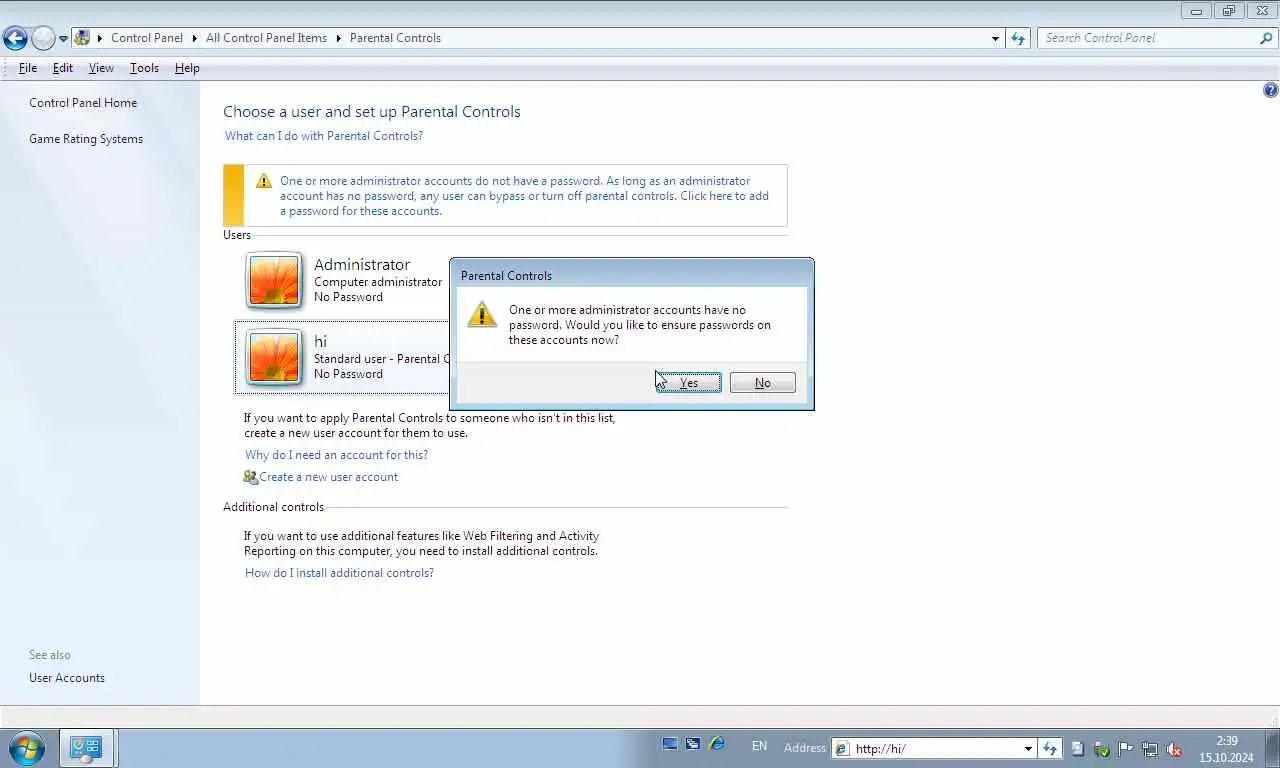The width and height of the screenshot is (1280, 768).
Task: Open the Edit menu
Action: pos(63,68)
